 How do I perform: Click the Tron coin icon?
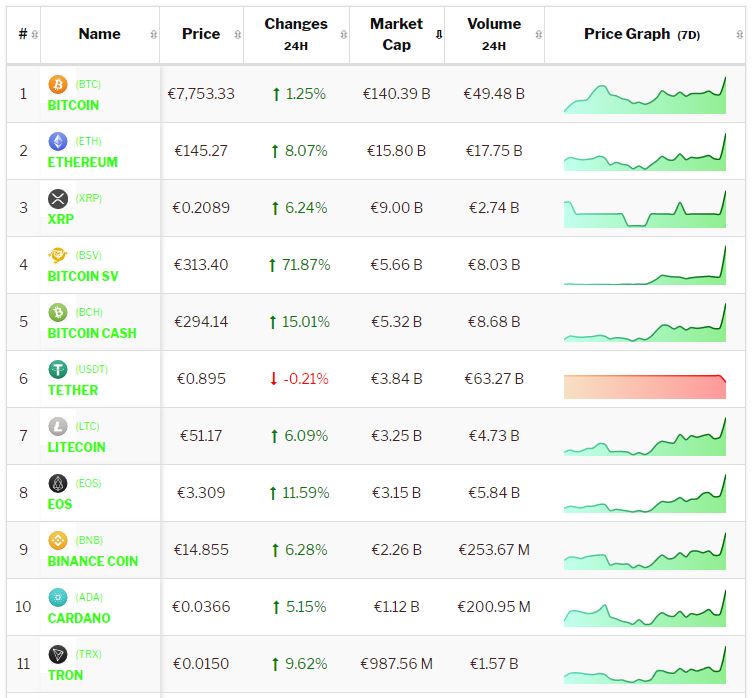coord(57,655)
